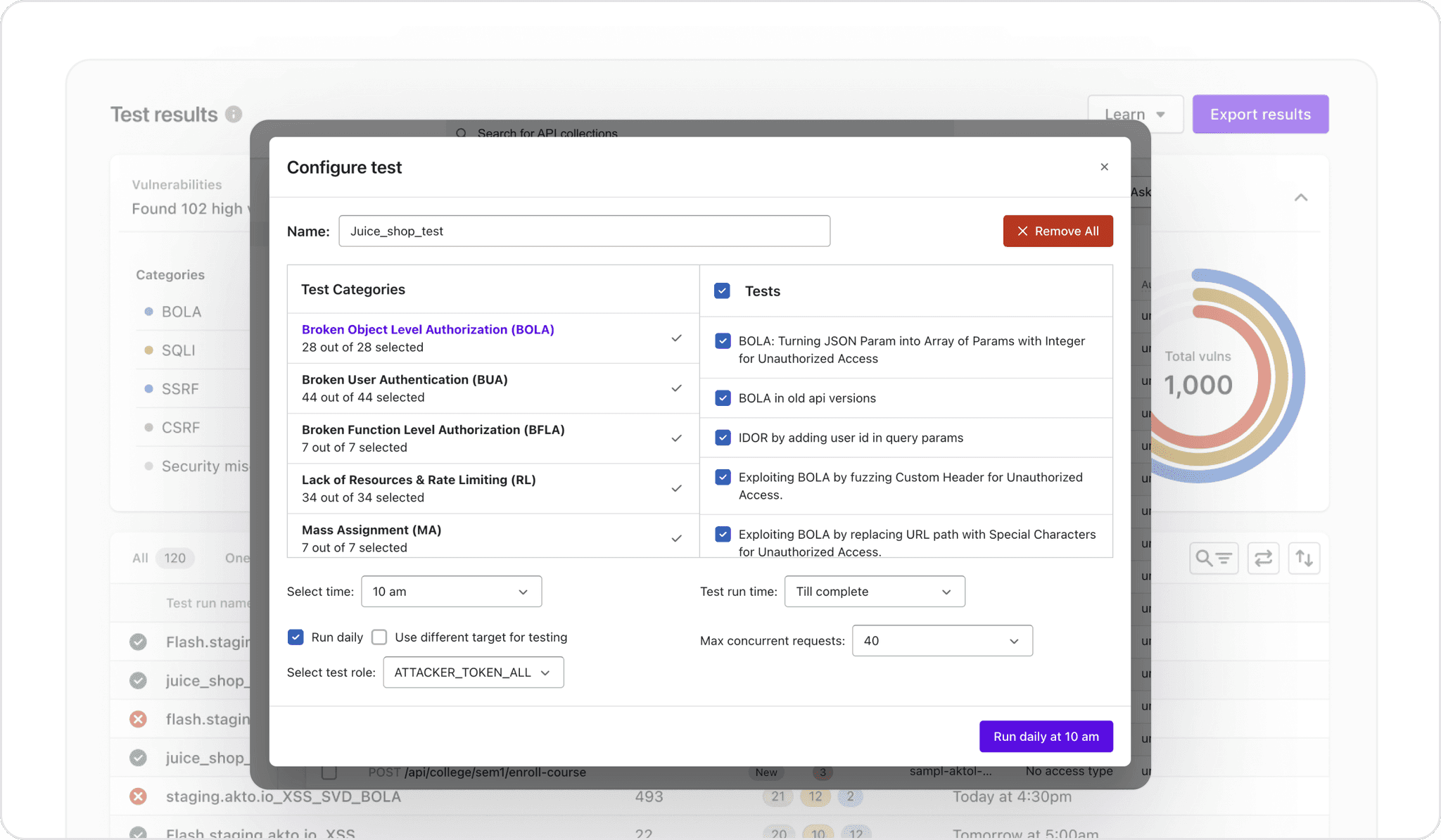Click checkmark beside Mass Assignment category
This screenshot has height=840, width=1441.
(676, 538)
